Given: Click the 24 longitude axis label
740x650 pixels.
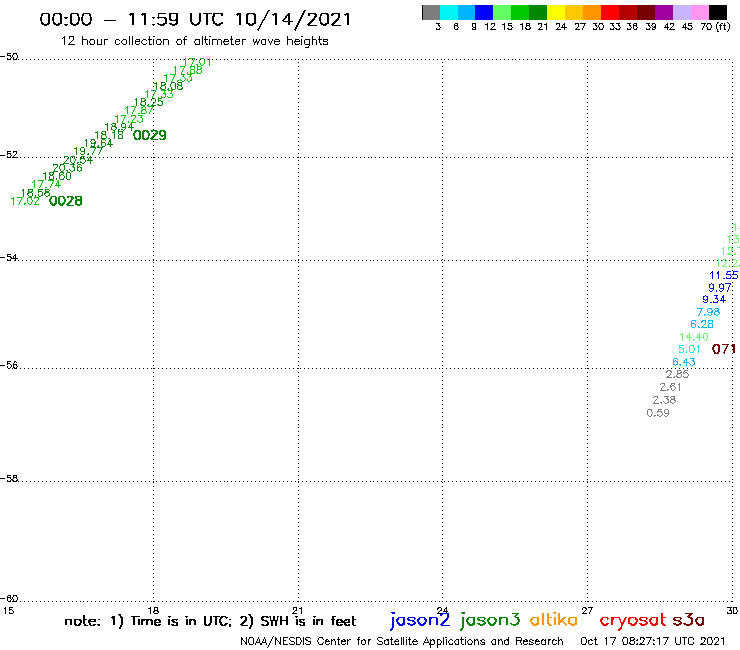Looking at the screenshot, I should [x=442, y=610].
